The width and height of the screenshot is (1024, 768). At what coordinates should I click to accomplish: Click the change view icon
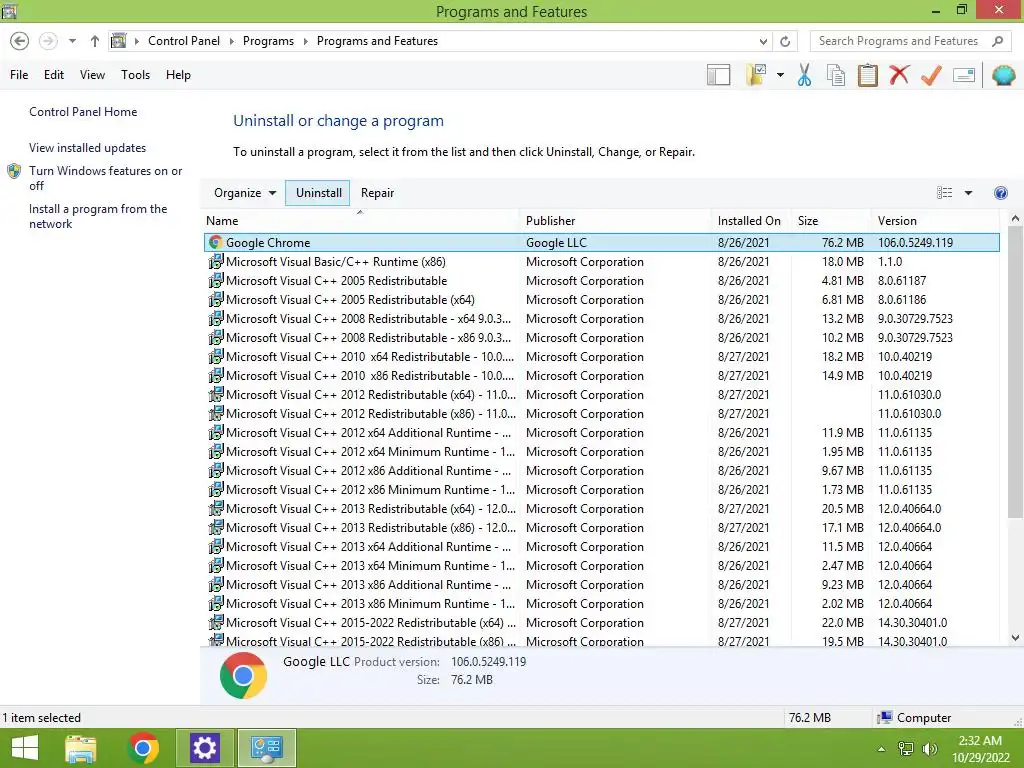tap(944, 193)
